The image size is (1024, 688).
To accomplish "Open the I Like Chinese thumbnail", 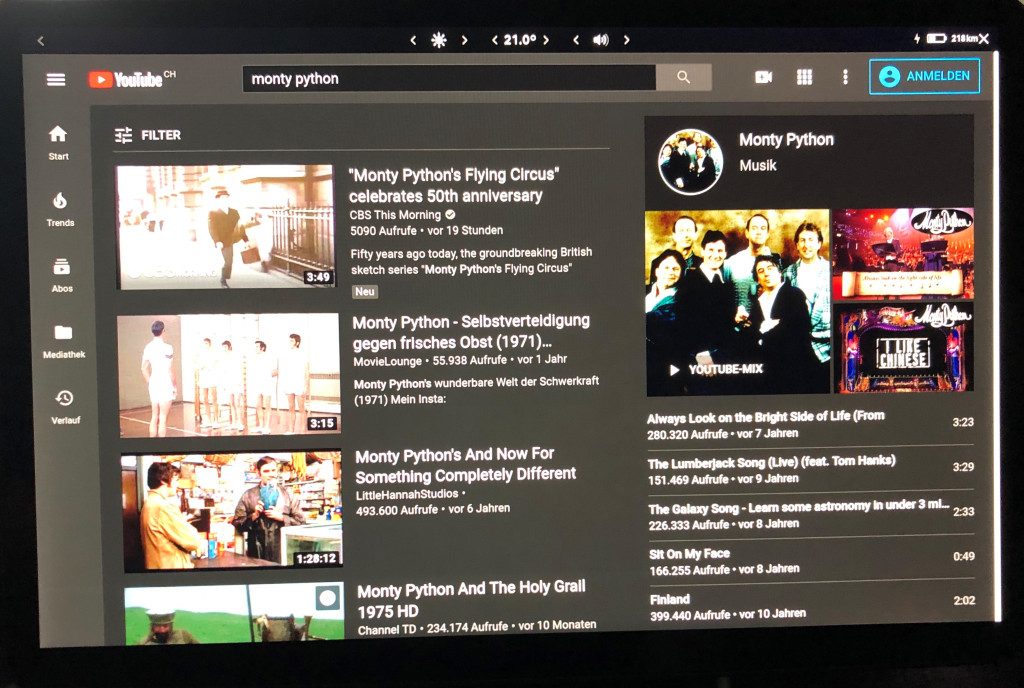I will [904, 347].
